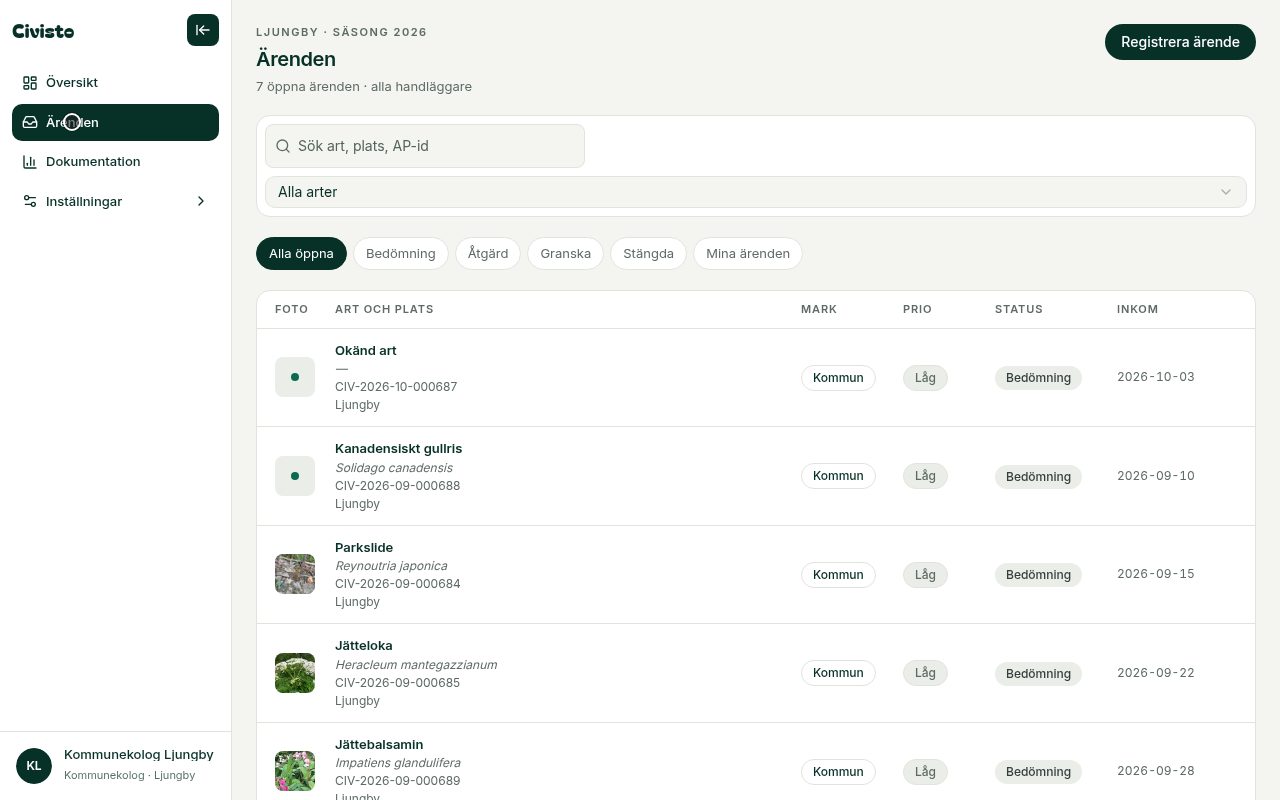Click the date 2026-09-10

pyautogui.click(x=1156, y=476)
